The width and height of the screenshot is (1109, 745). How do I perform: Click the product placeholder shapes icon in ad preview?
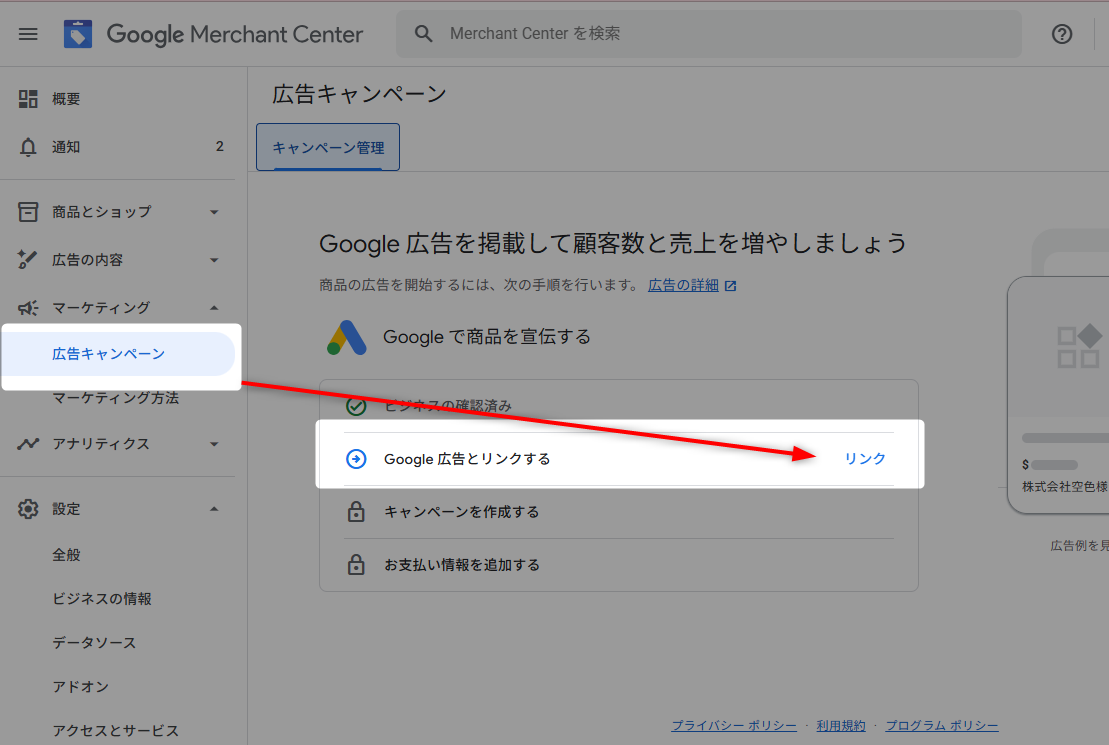pos(1079,346)
